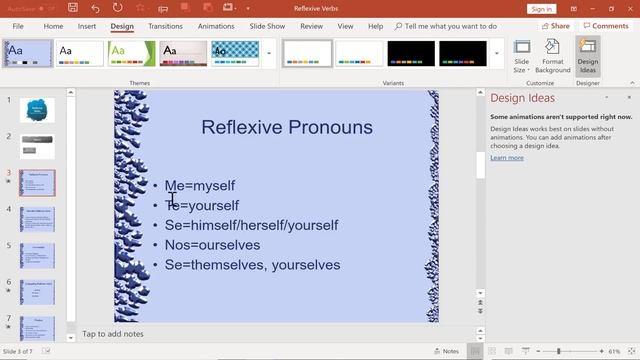Click the Se=themselves, yourselves bullet
This screenshot has height=360, width=640.
(x=252, y=265)
